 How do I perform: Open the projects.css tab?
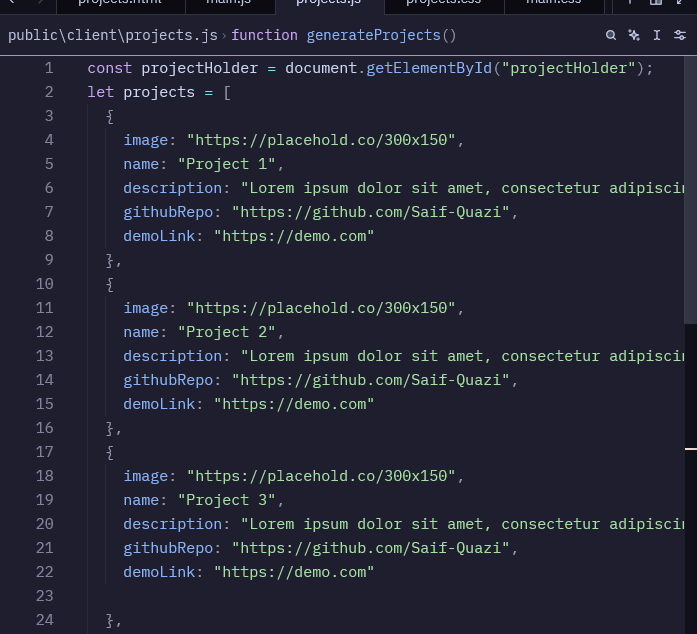tap(443, 3)
